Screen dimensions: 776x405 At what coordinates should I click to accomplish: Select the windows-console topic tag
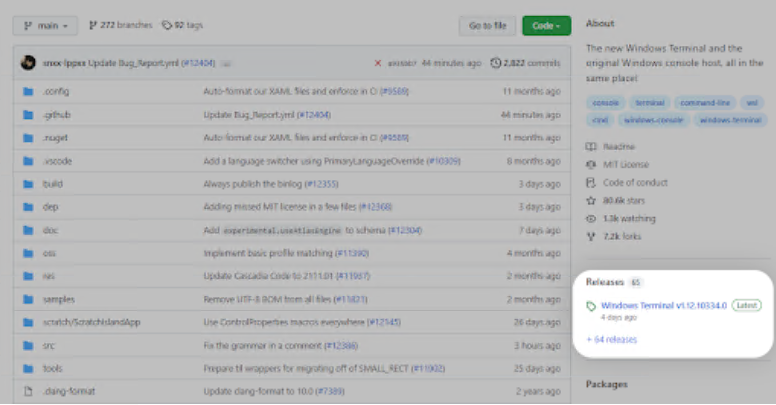point(652,120)
